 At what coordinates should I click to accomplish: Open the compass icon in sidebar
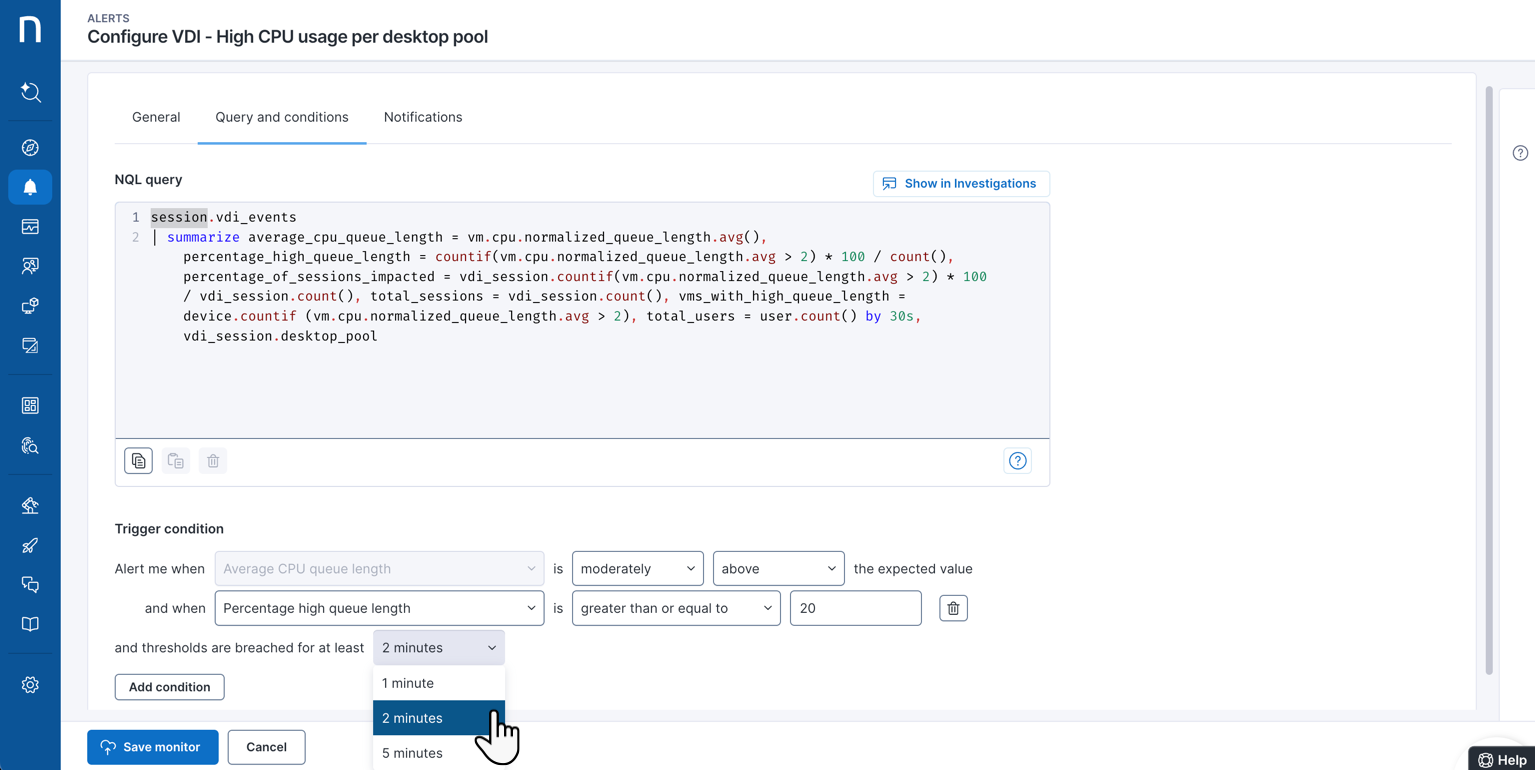click(x=30, y=148)
